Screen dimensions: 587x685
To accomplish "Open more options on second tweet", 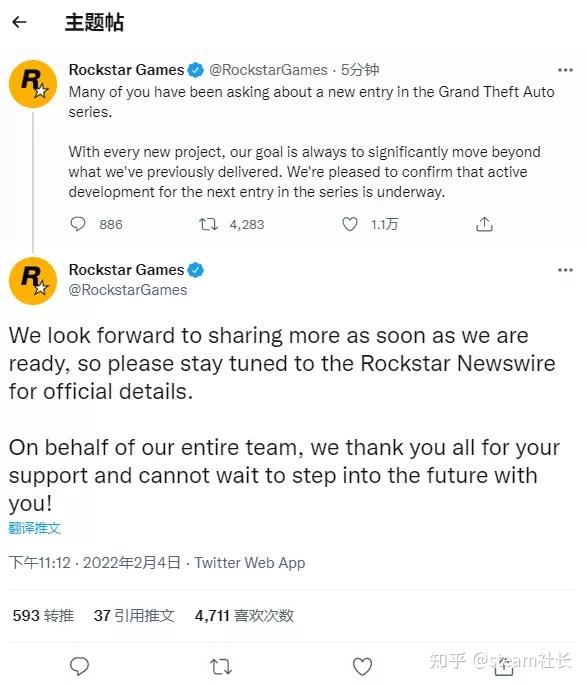I will [x=565, y=270].
